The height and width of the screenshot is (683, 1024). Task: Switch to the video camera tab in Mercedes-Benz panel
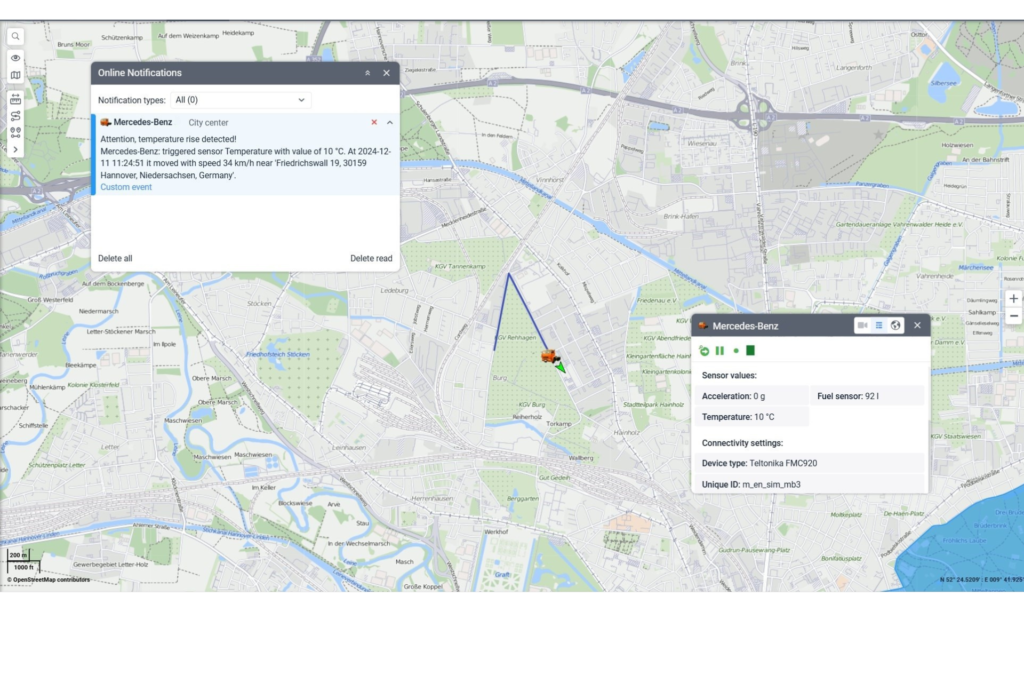[863, 325]
